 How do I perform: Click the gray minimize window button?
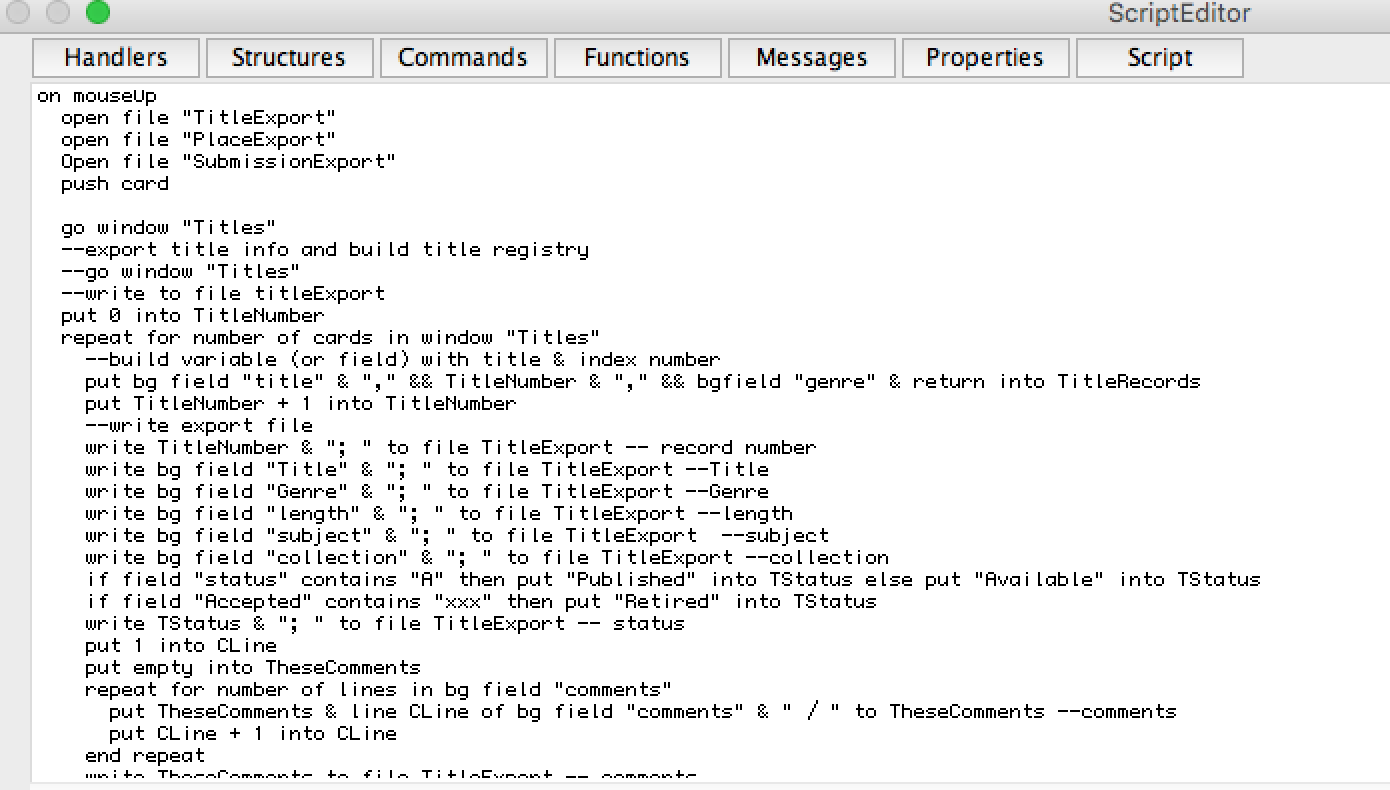58,13
